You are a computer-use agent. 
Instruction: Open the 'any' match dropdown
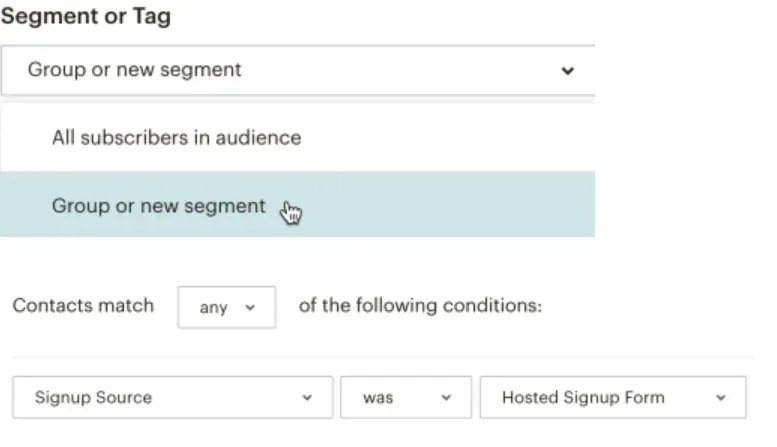point(227,307)
